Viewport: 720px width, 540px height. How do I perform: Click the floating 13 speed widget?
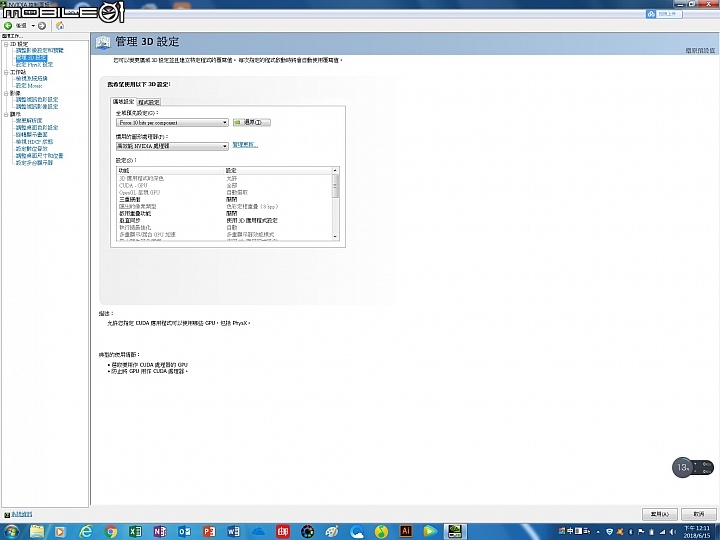pyautogui.click(x=693, y=467)
